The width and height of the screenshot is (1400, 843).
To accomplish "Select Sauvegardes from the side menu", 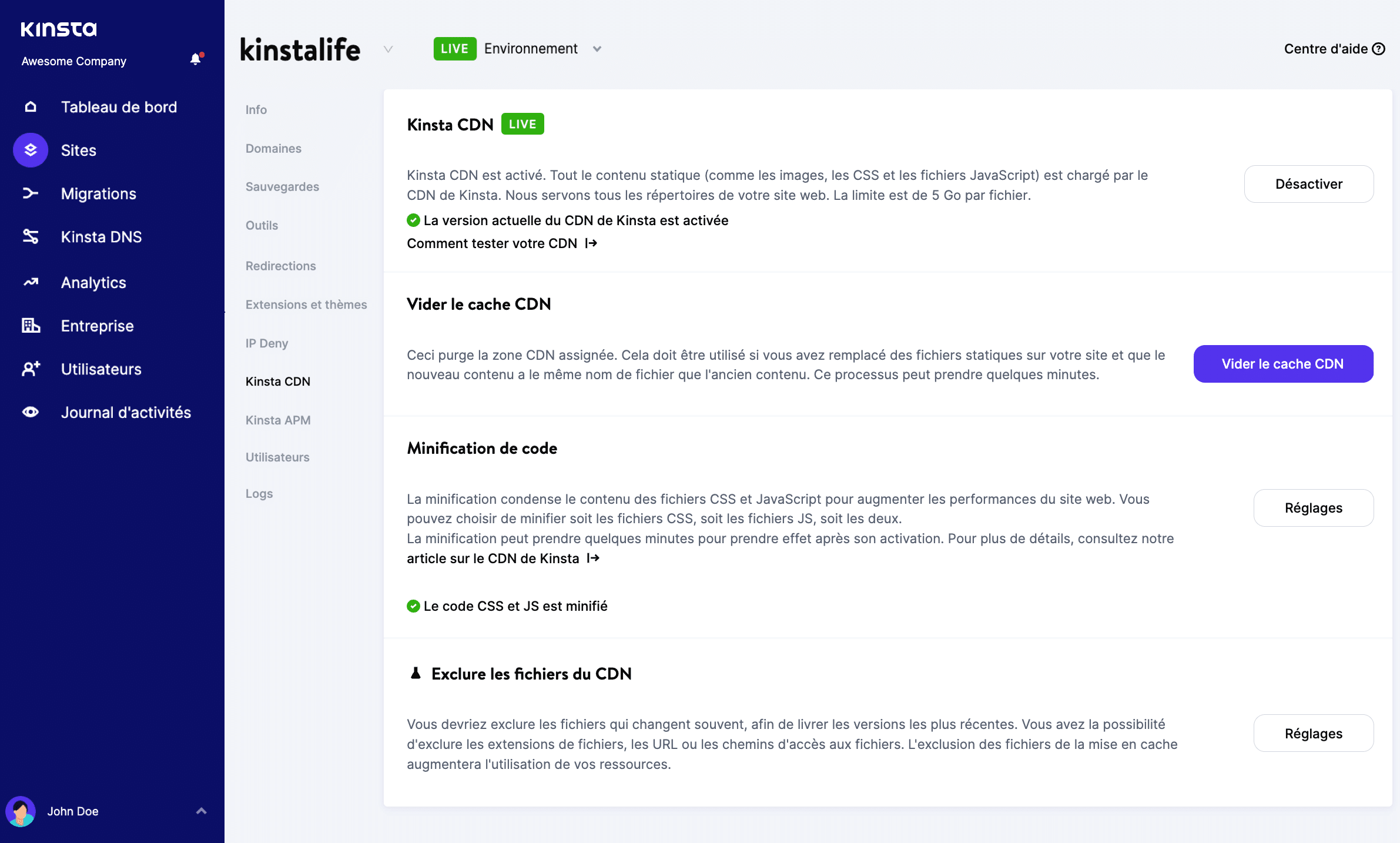I will (282, 186).
